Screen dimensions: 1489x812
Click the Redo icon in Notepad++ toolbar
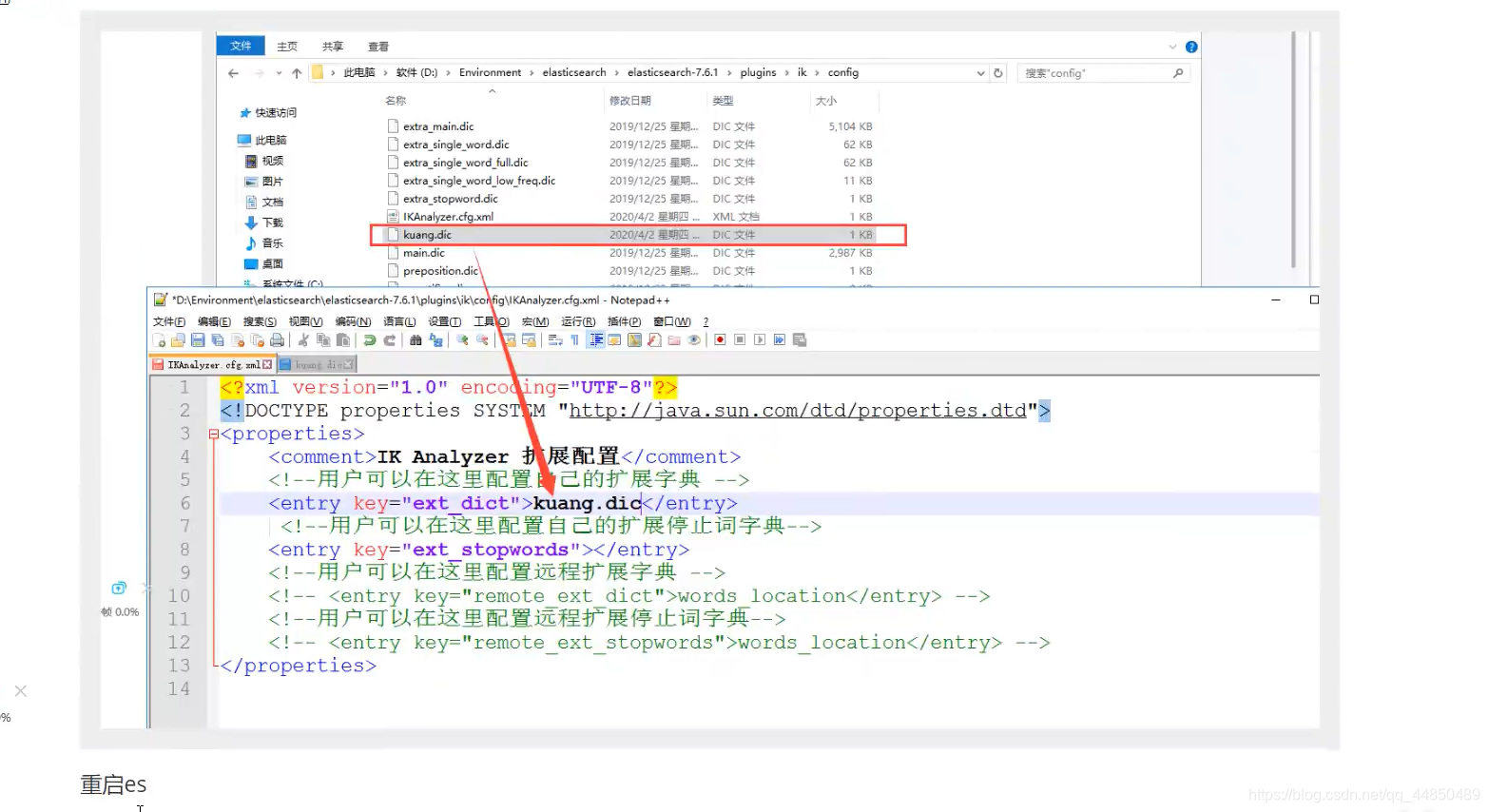pos(389,340)
